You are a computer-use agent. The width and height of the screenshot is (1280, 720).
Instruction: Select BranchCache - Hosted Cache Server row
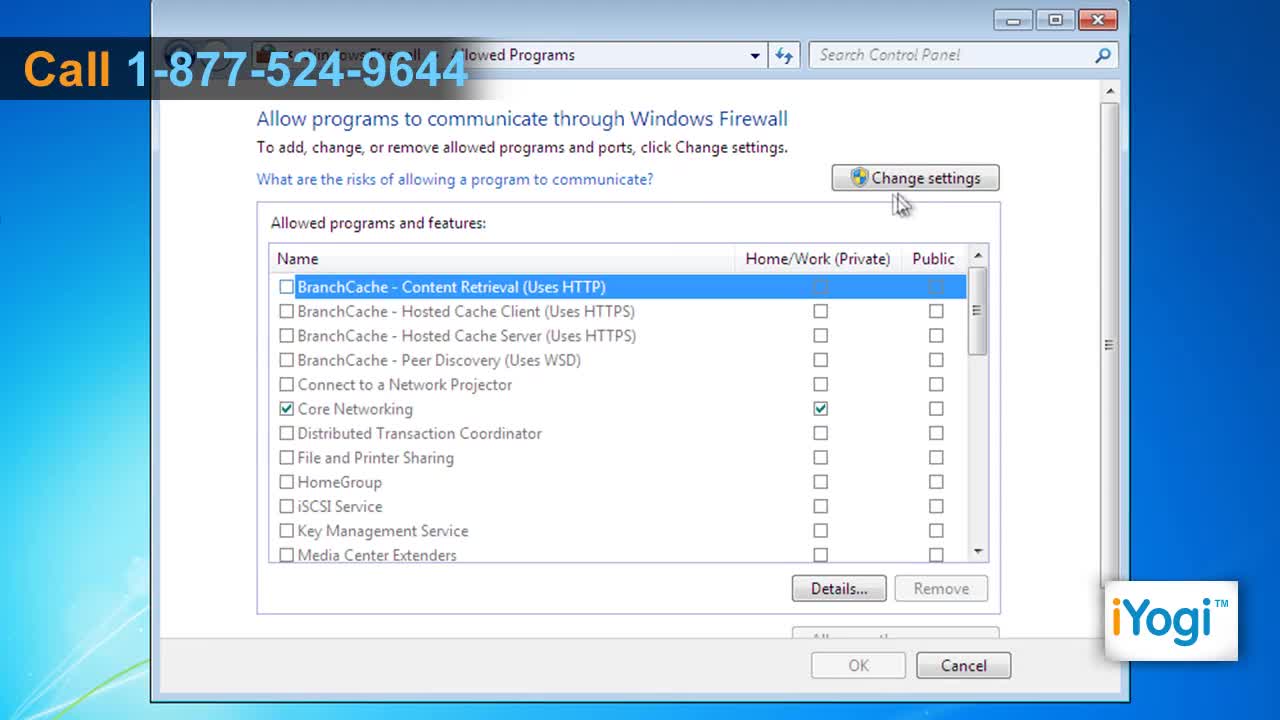(618, 336)
